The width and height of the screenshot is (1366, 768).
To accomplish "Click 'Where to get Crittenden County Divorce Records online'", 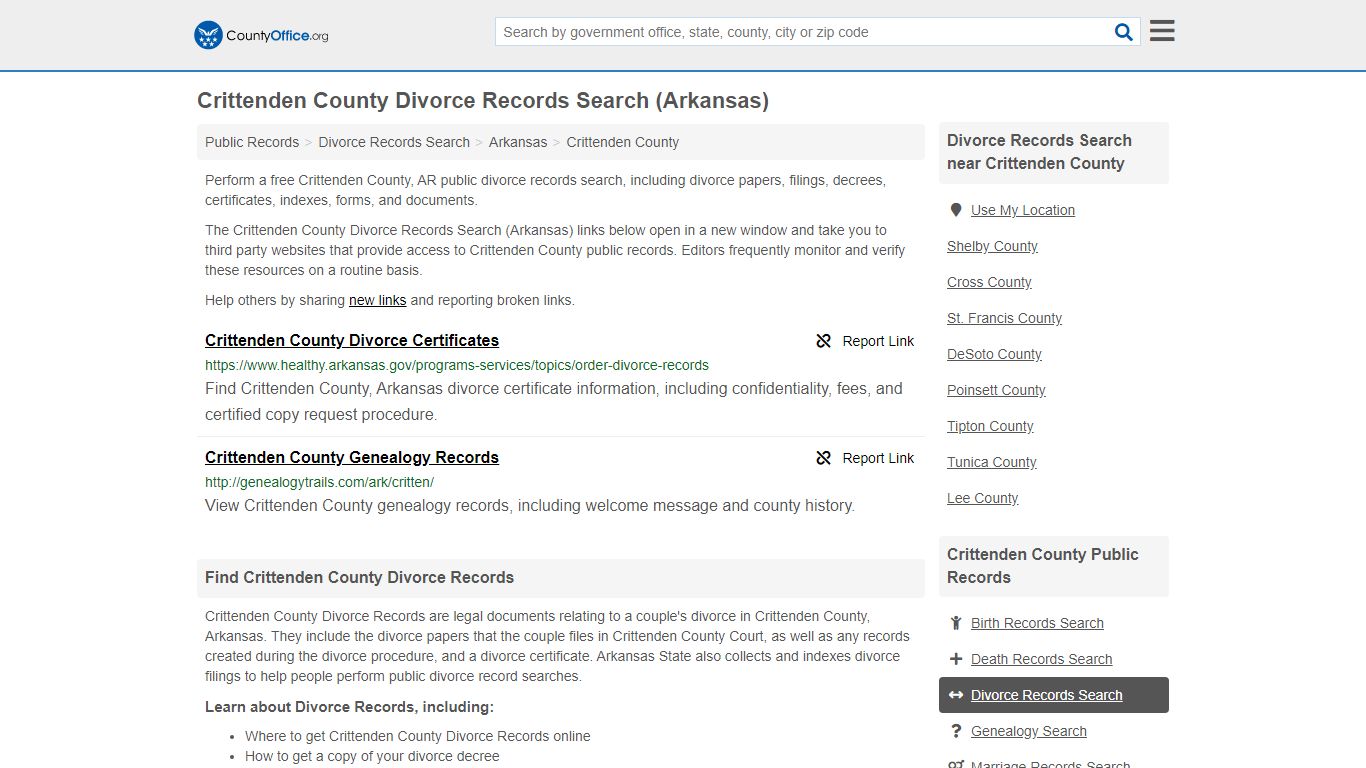I will (417, 736).
